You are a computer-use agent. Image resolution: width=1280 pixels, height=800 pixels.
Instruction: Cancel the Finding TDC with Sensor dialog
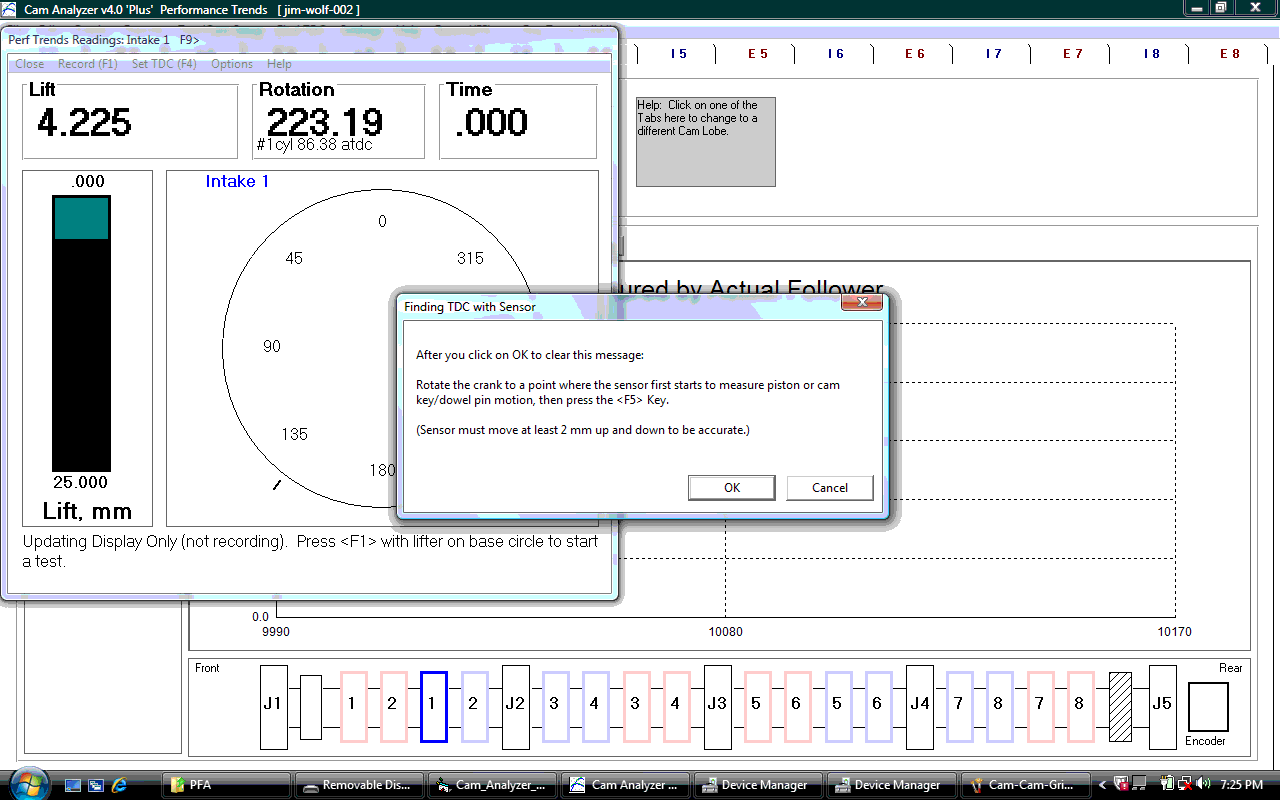(830, 487)
